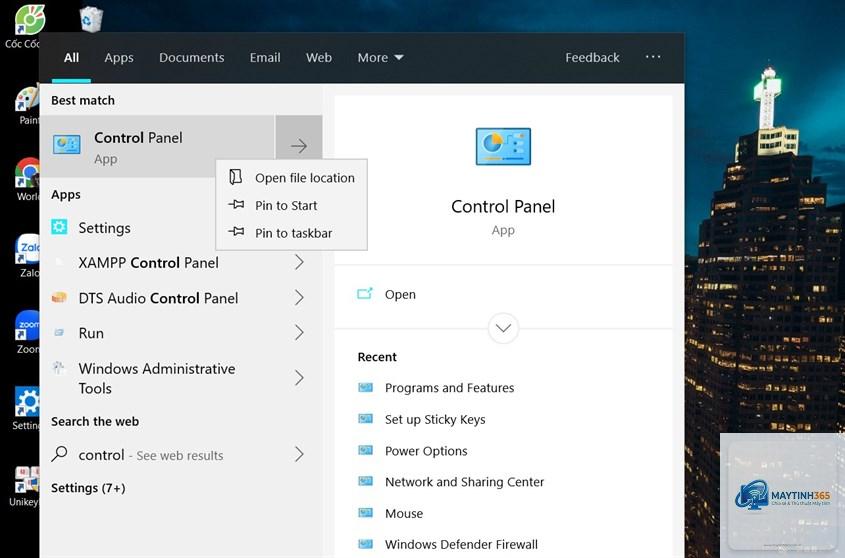Open the Settings gear desktop shortcut
Viewport: 845px width, 558px height.
pyautogui.click(x=27, y=408)
